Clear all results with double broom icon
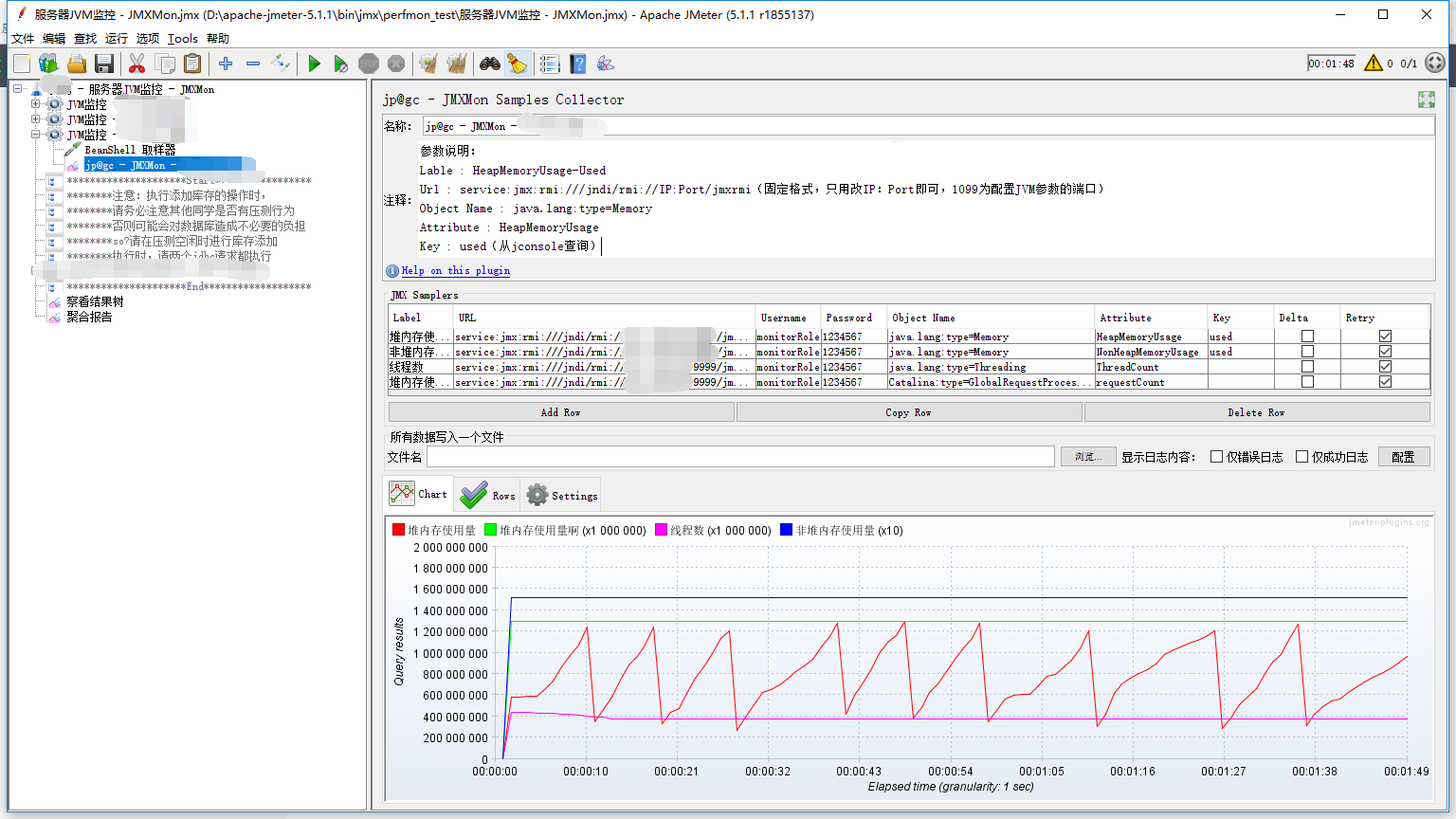Viewport: 1456px width, 819px height. [x=457, y=64]
